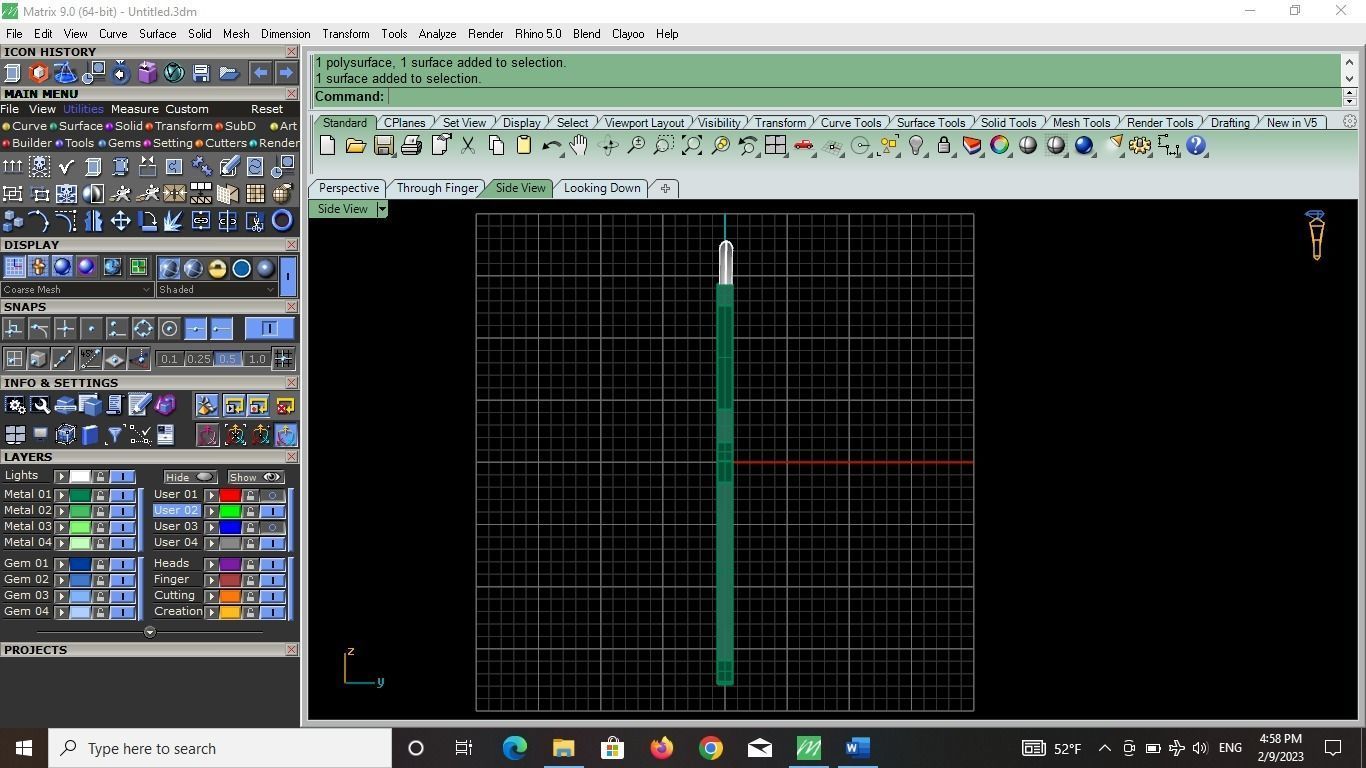The width and height of the screenshot is (1366, 768).
Task: Click the Gem 03 layer color swatch
Action: [x=80, y=596]
